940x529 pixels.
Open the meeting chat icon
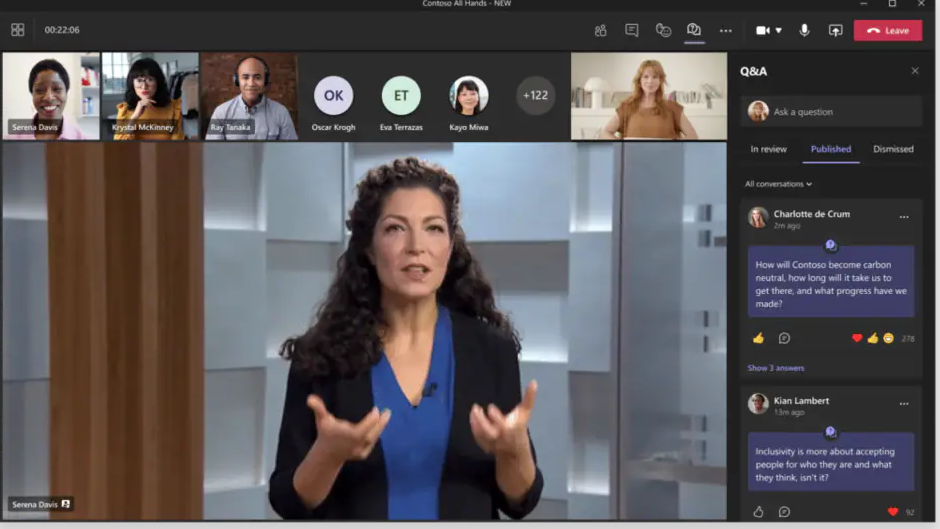[x=631, y=29]
